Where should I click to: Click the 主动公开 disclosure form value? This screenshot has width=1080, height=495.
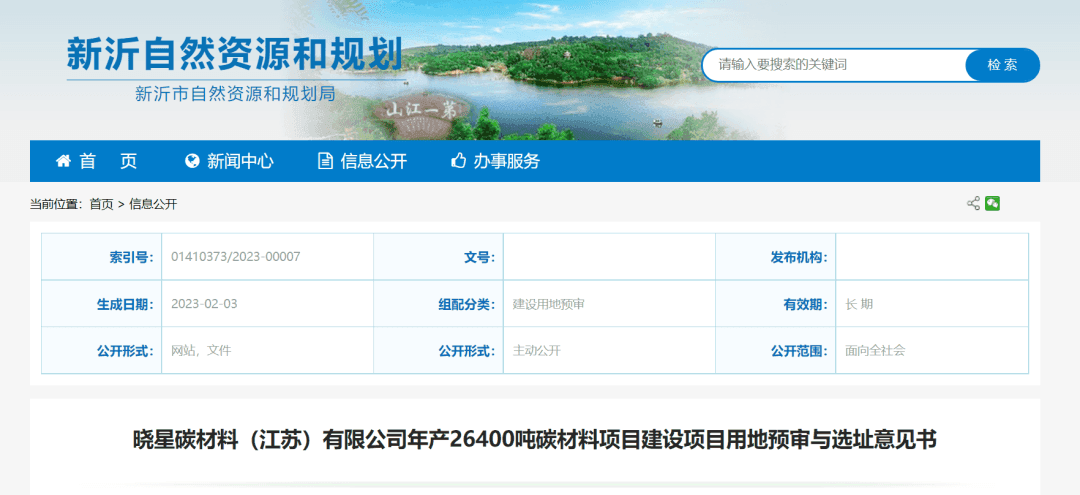click(x=536, y=351)
